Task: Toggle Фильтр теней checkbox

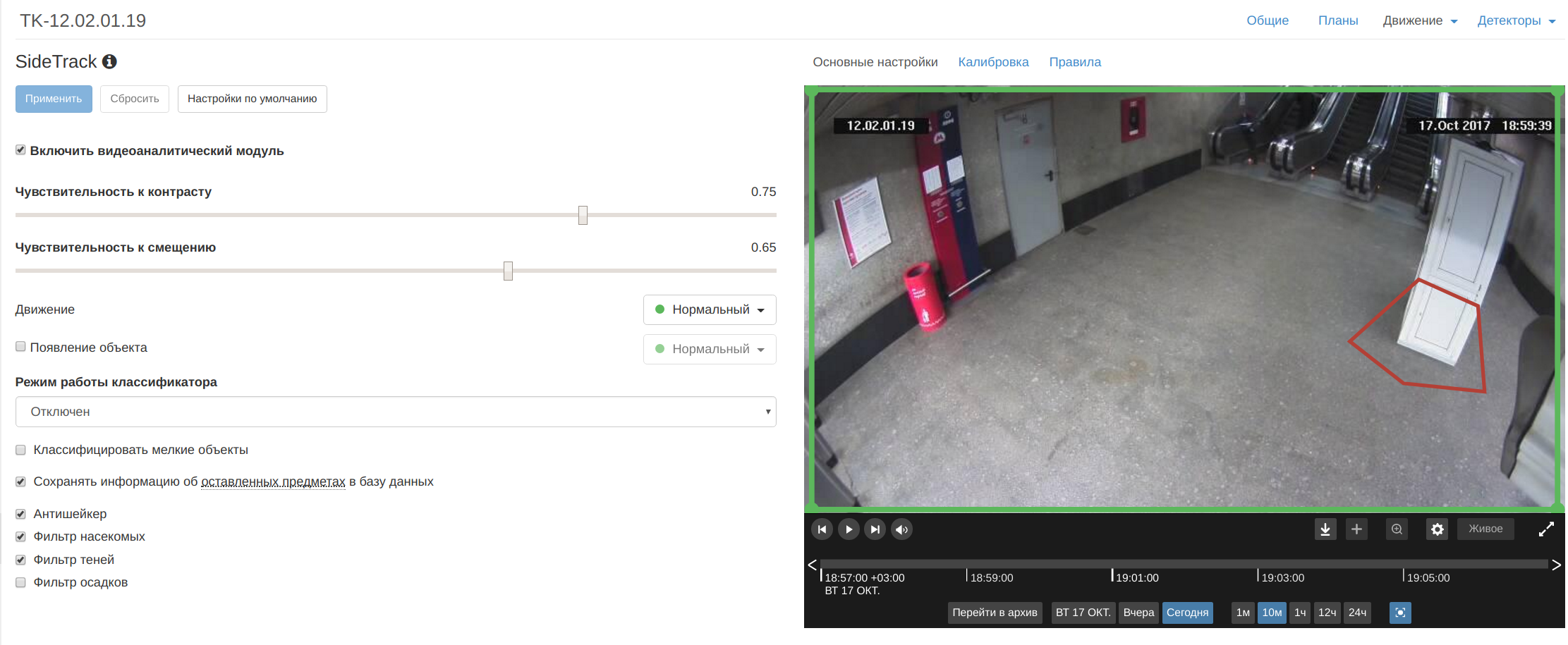Action: coord(20,560)
